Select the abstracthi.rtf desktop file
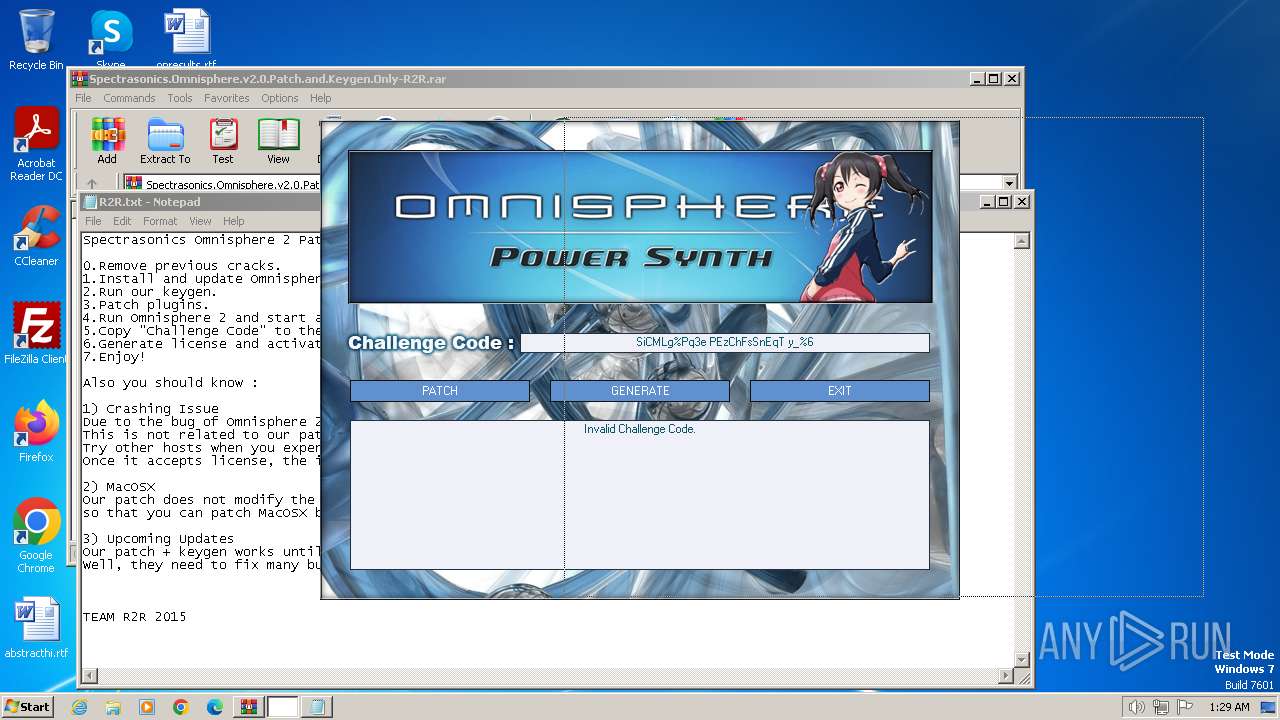This screenshot has height=720, width=1280. click(x=36, y=628)
